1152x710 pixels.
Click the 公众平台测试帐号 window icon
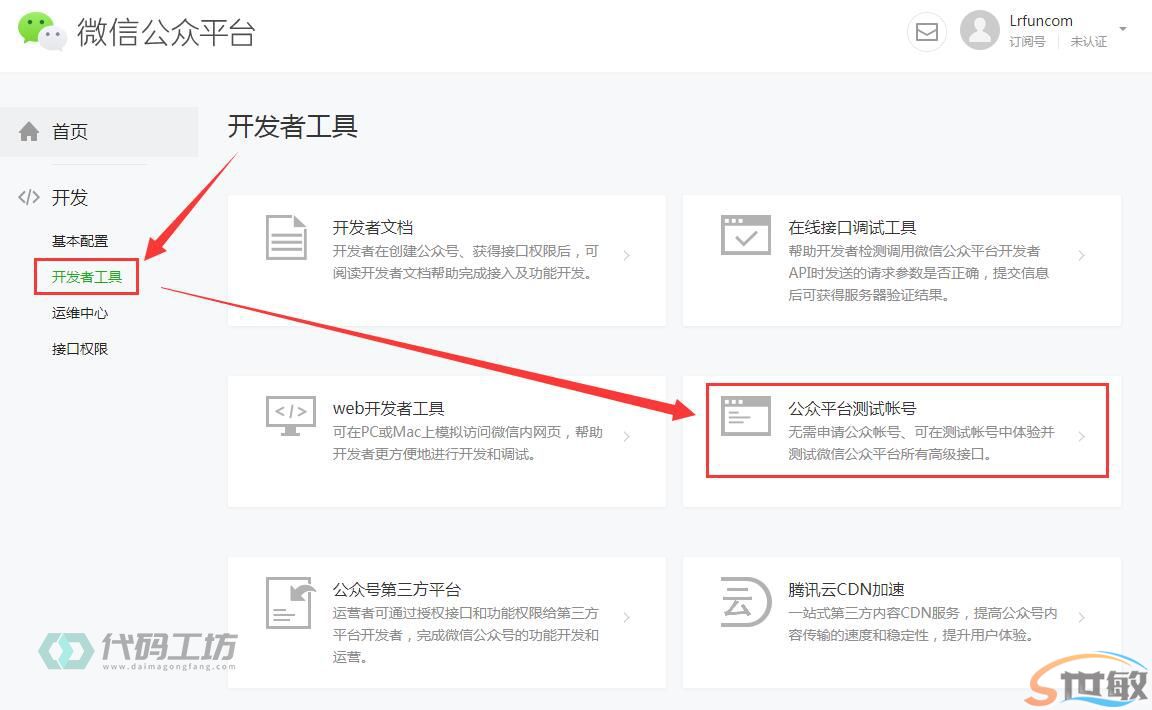coord(746,416)
